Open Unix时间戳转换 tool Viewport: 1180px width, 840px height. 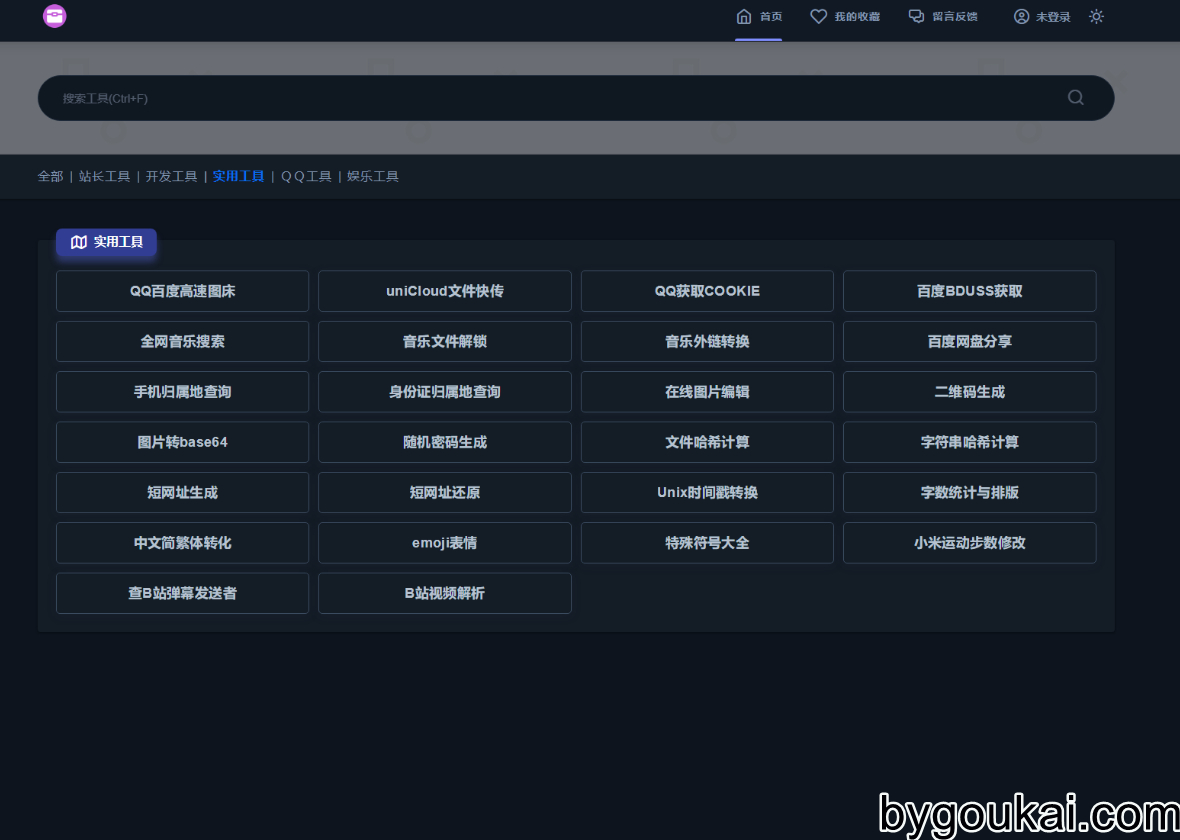707,493
